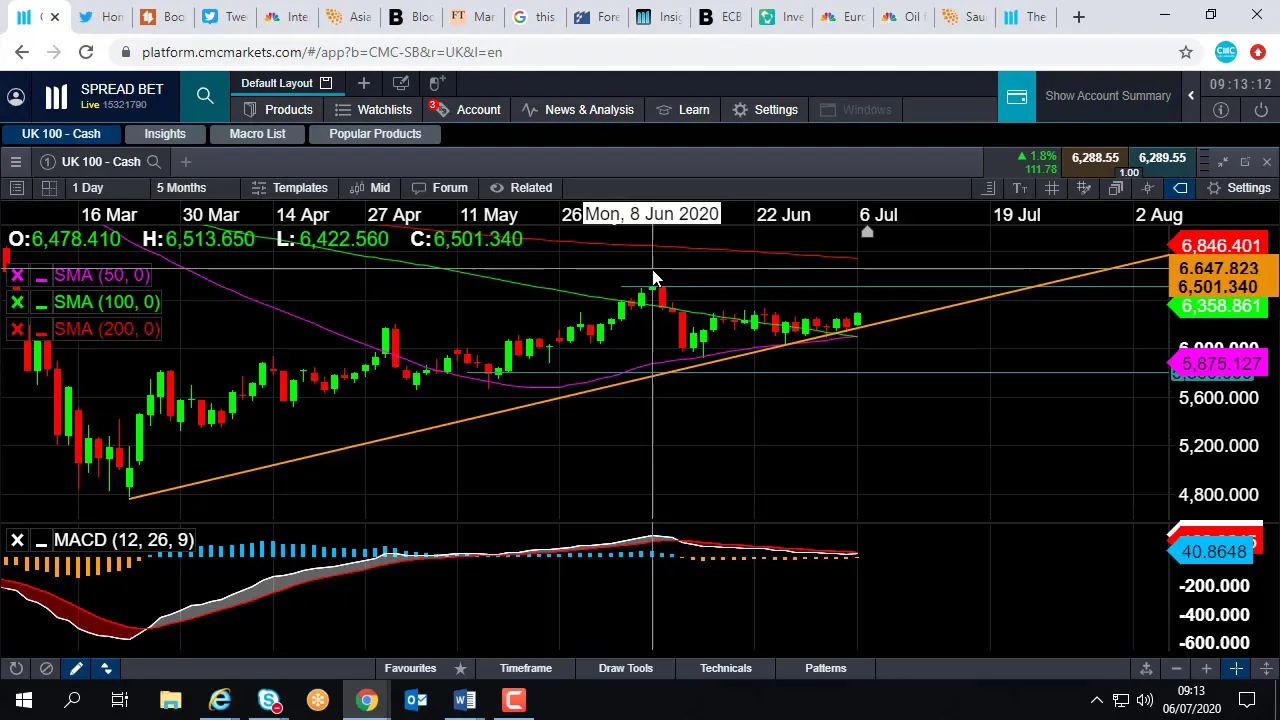
Task: Click the list view icon beside 1 Day
Action: 17,188
